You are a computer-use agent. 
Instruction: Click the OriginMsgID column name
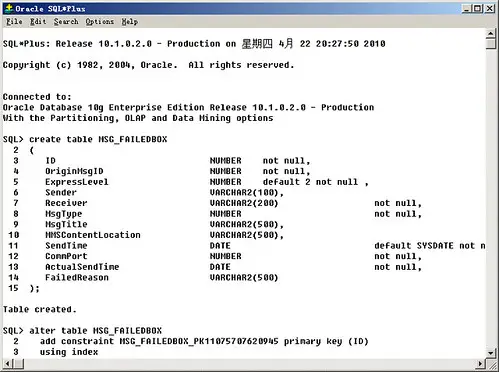pyautogui.click(x=74, y=171)
